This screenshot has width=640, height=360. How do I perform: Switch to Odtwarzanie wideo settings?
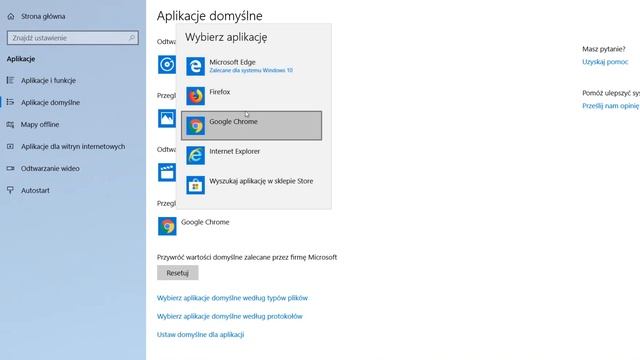click(50, 168)
